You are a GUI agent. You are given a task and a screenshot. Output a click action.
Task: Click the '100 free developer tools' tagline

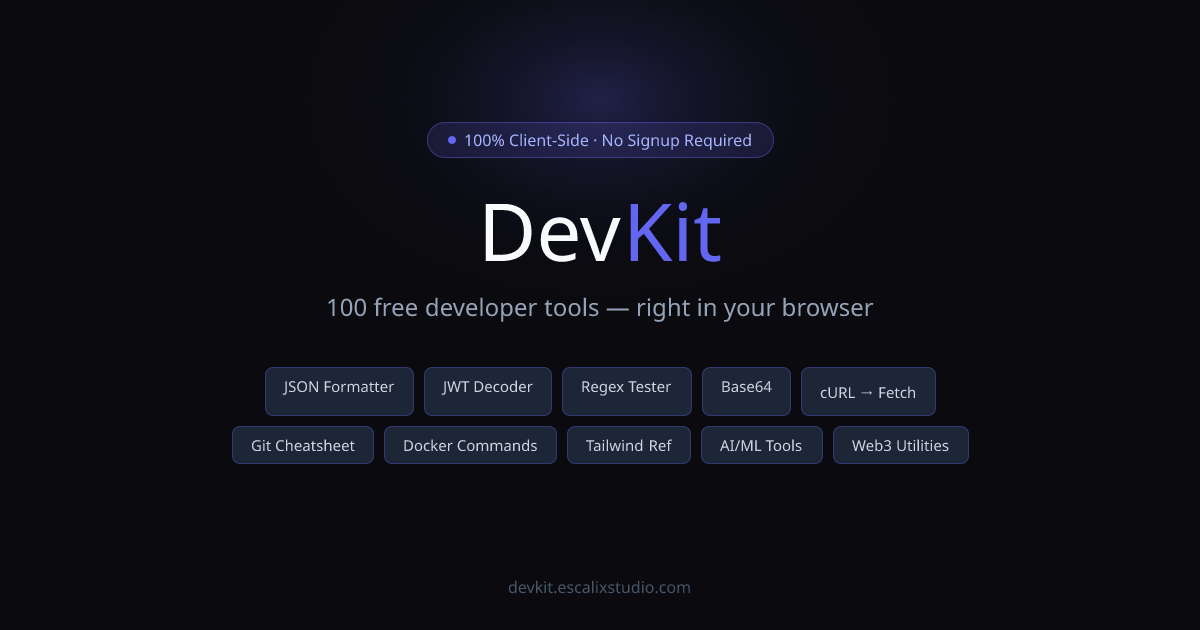600,308
